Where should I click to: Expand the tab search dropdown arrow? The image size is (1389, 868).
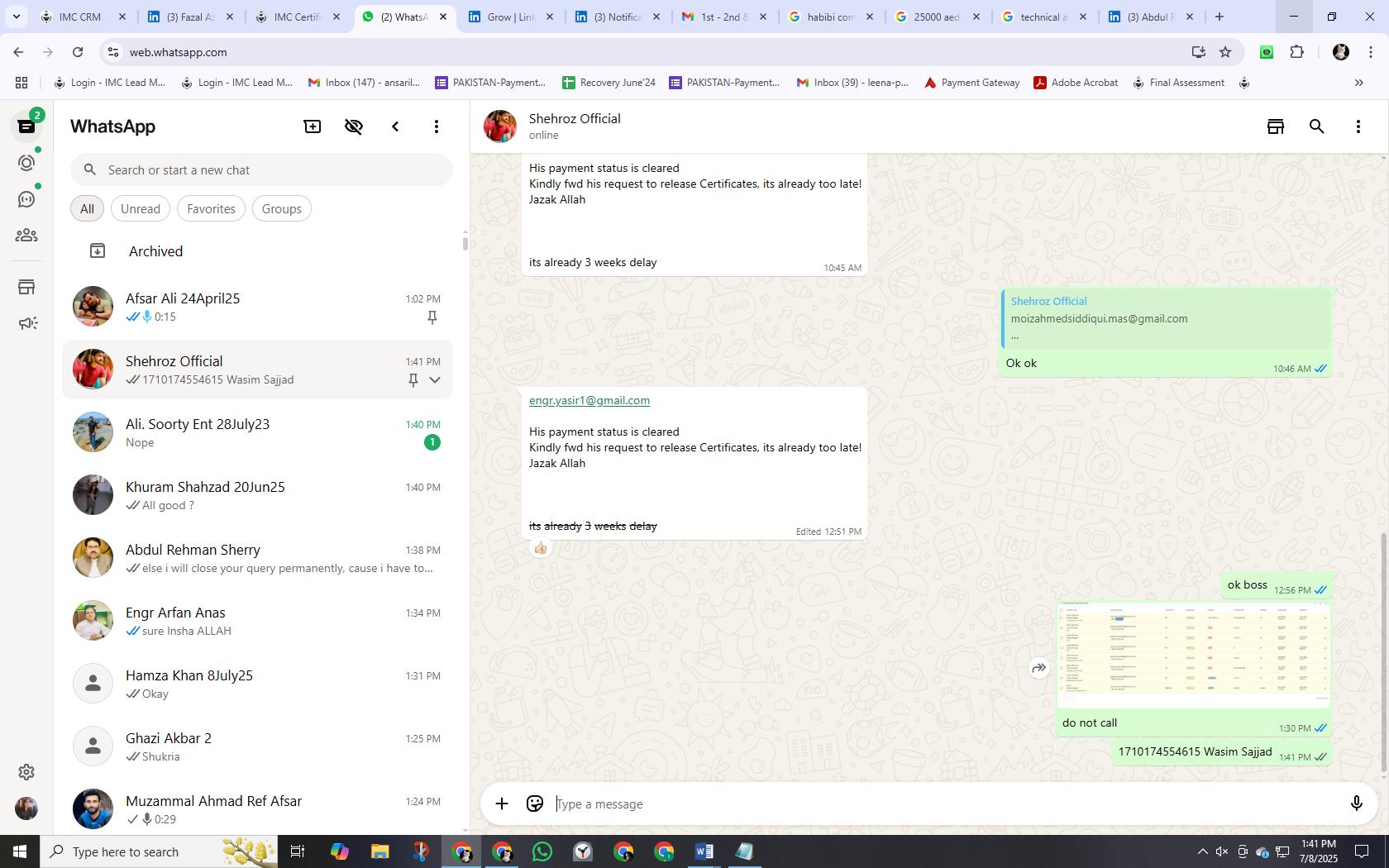[16, 17]
